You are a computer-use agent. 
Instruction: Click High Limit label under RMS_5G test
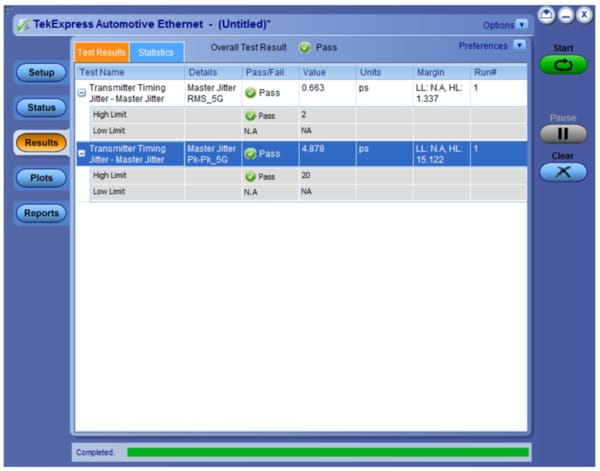[109, 115]
